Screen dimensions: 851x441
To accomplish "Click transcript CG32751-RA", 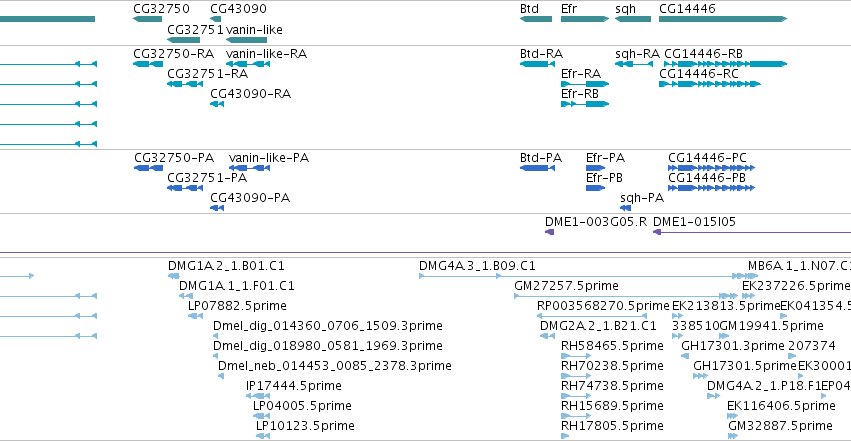I will click(185, 84).
